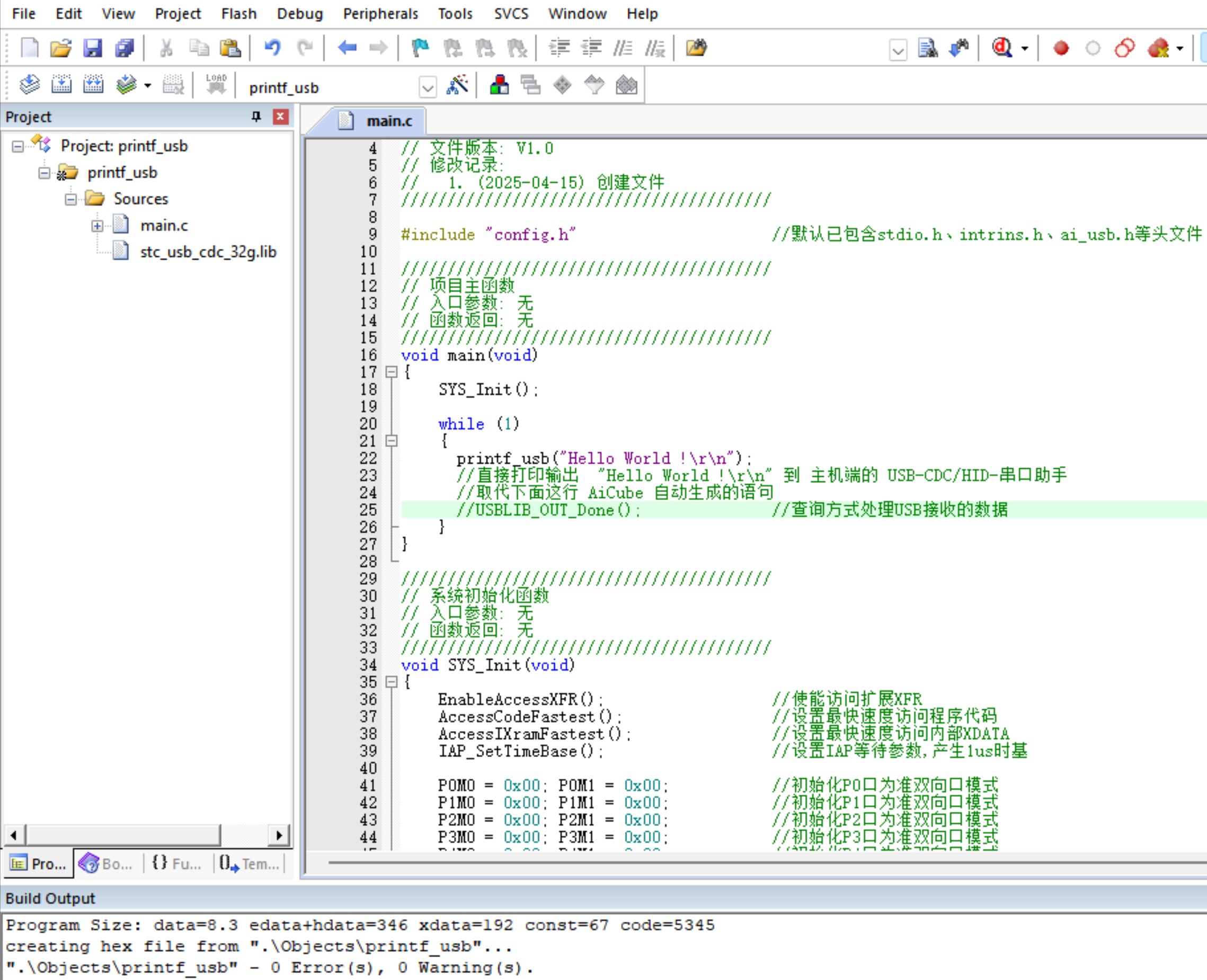Collapse main function fold marker at line 17
Image resolution: width=1207 pixels, height=980 pixels.
pos(391,372)
